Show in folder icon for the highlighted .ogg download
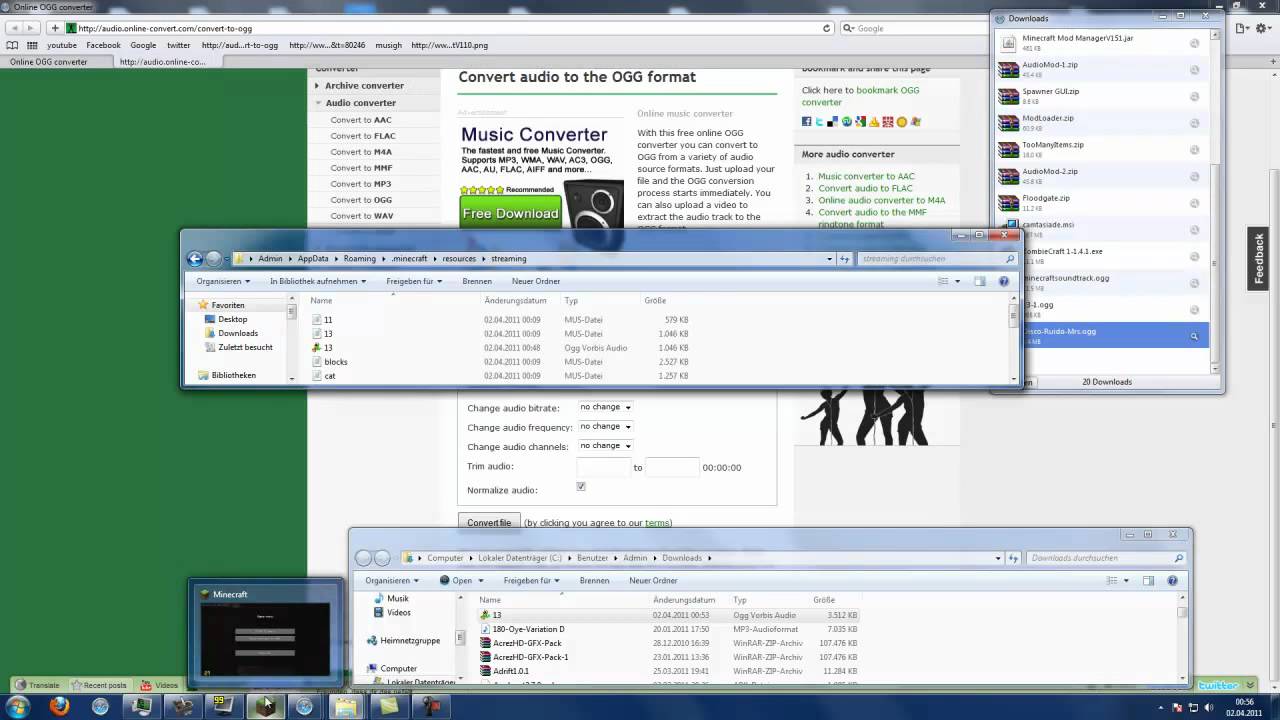 click(1193, 336)
